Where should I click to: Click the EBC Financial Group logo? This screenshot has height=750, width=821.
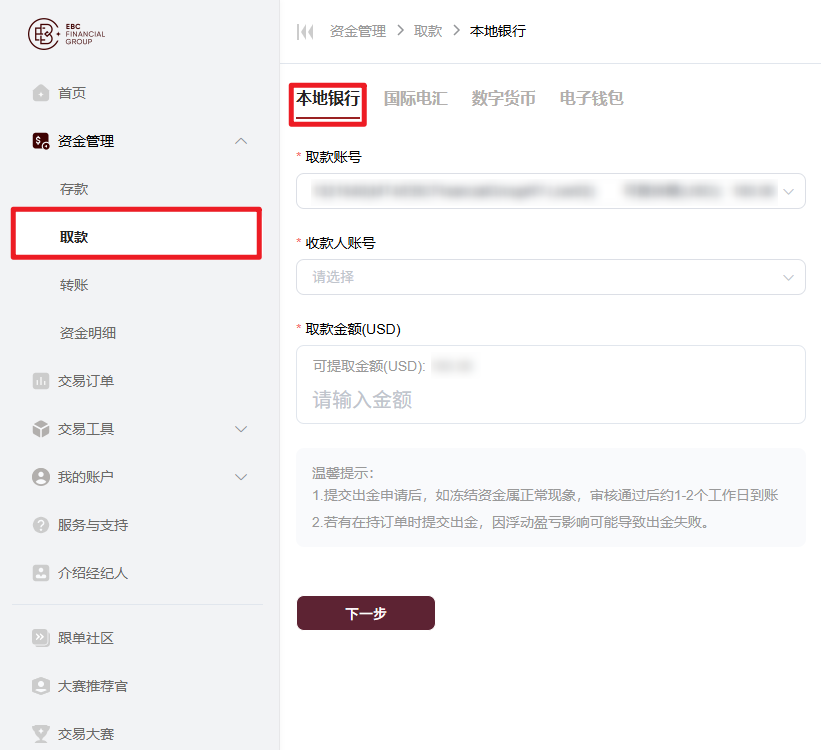(66, 34)
